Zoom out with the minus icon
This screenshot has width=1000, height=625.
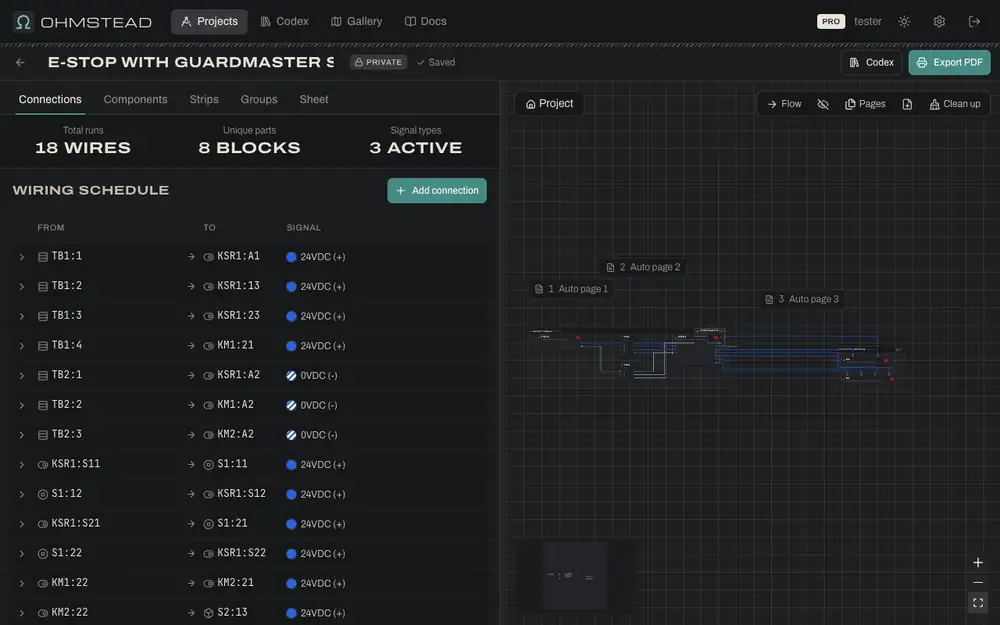978,582
